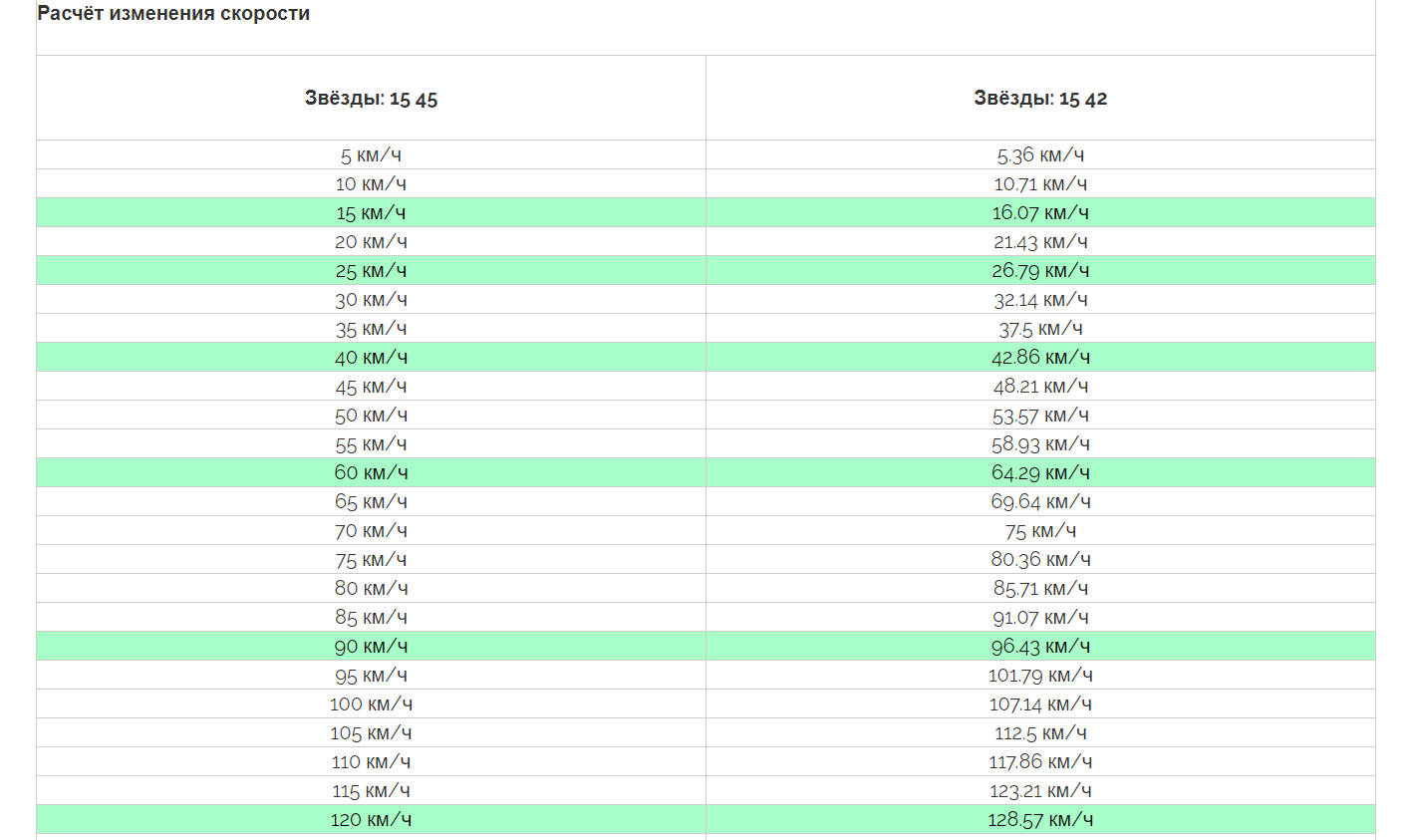Click the 42.86 км/ч cell

1040,358
